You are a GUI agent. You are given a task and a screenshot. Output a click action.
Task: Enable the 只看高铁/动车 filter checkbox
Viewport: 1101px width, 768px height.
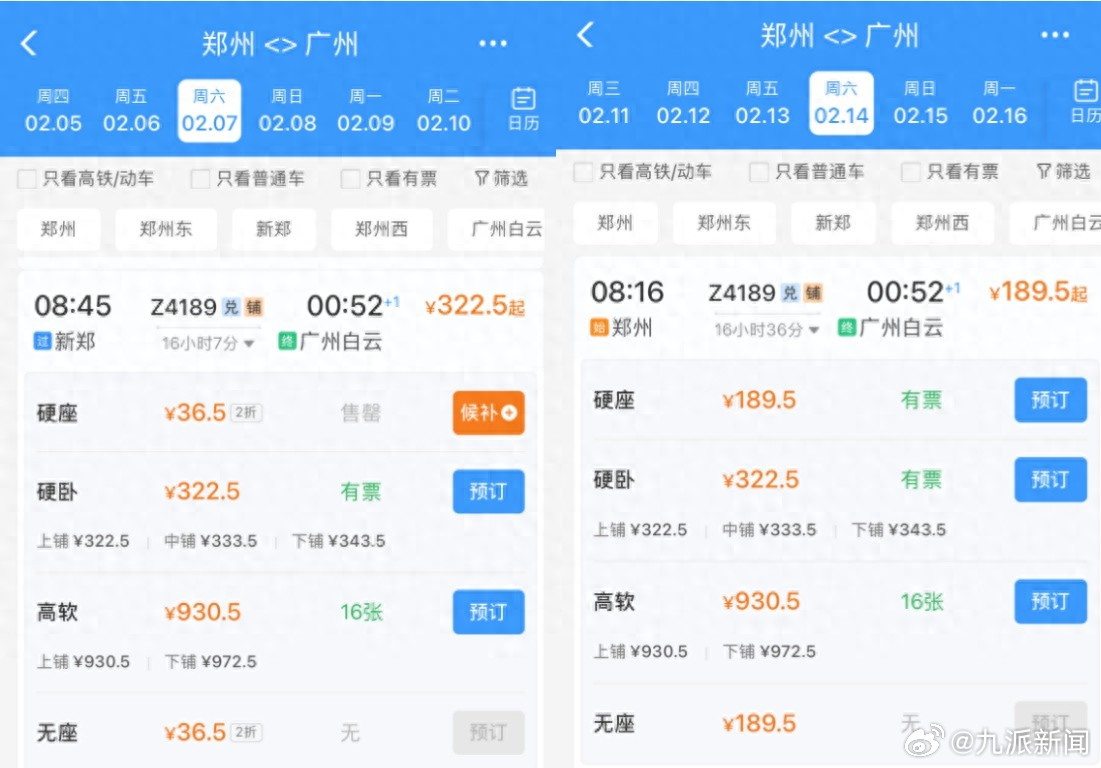[25, 178]
